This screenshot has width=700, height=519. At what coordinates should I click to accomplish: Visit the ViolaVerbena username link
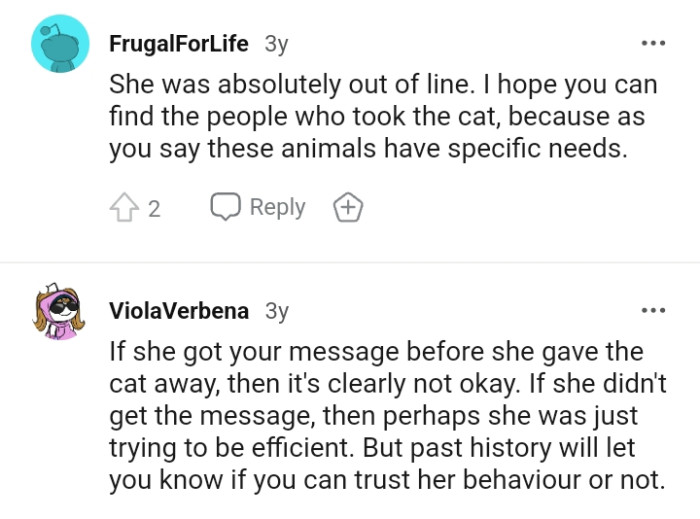tap(179, 310)
